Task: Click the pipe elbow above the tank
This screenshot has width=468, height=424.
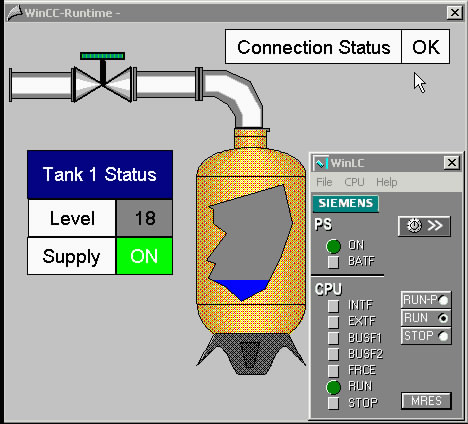Action: pyautogui.click(x=237, y=98)
